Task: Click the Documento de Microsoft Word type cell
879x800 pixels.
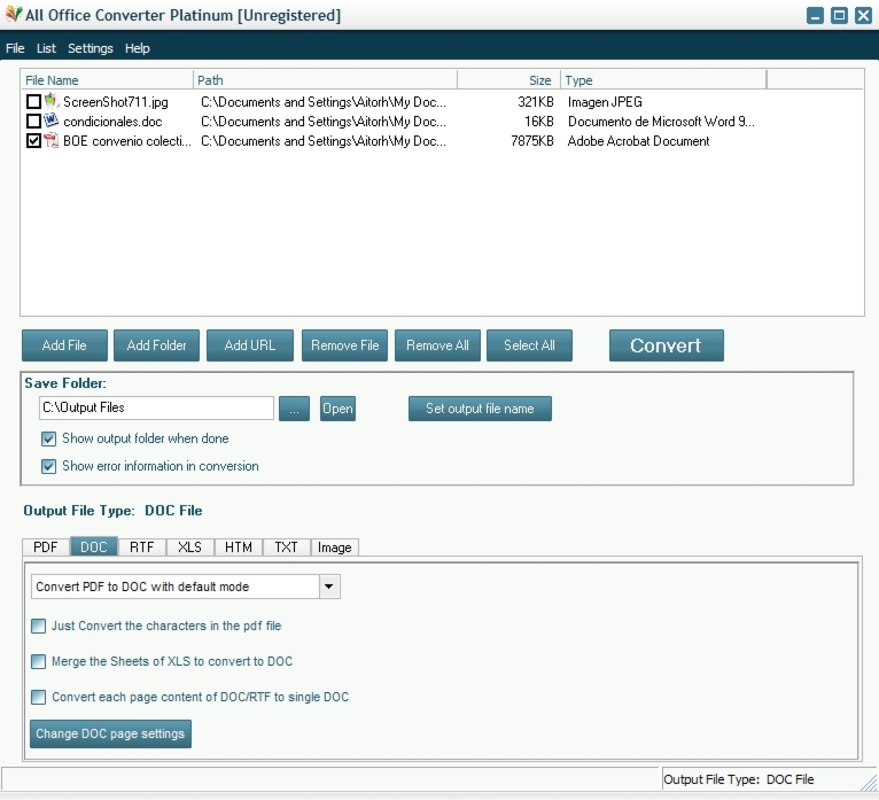Action: click(661, 122)
